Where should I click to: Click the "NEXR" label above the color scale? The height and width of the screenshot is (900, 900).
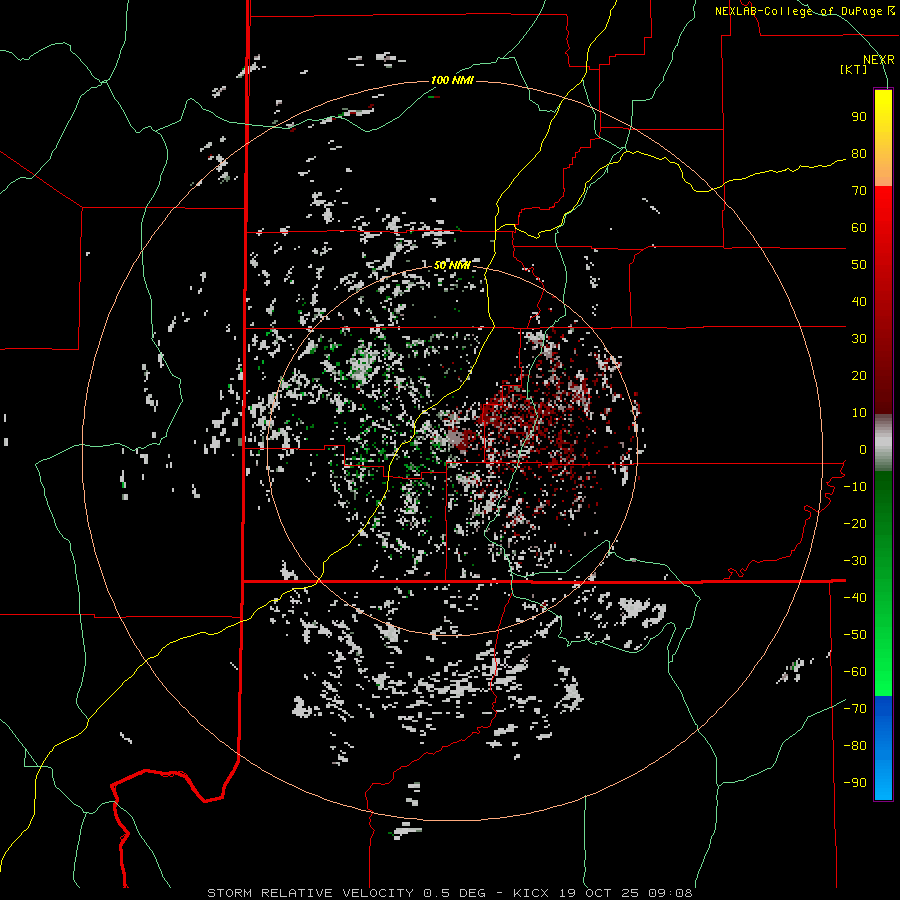879,60
